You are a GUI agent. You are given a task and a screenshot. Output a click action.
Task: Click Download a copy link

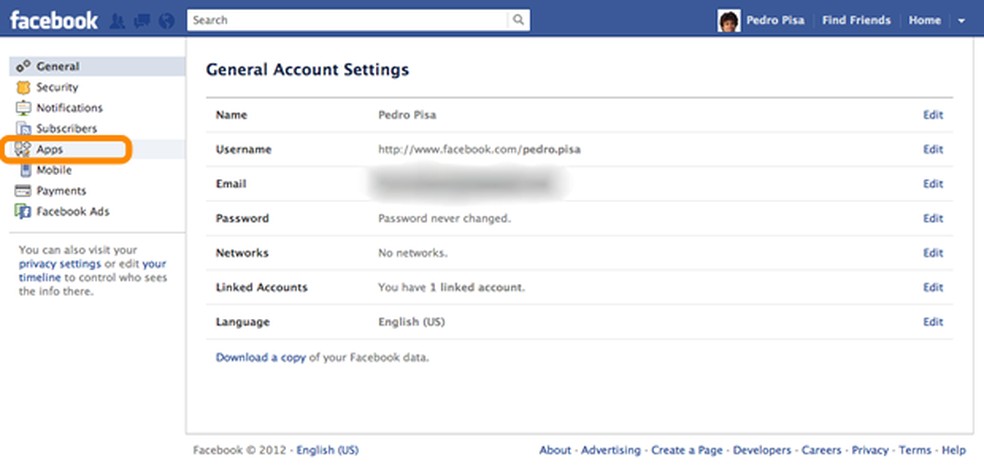[x=260, y=358]
